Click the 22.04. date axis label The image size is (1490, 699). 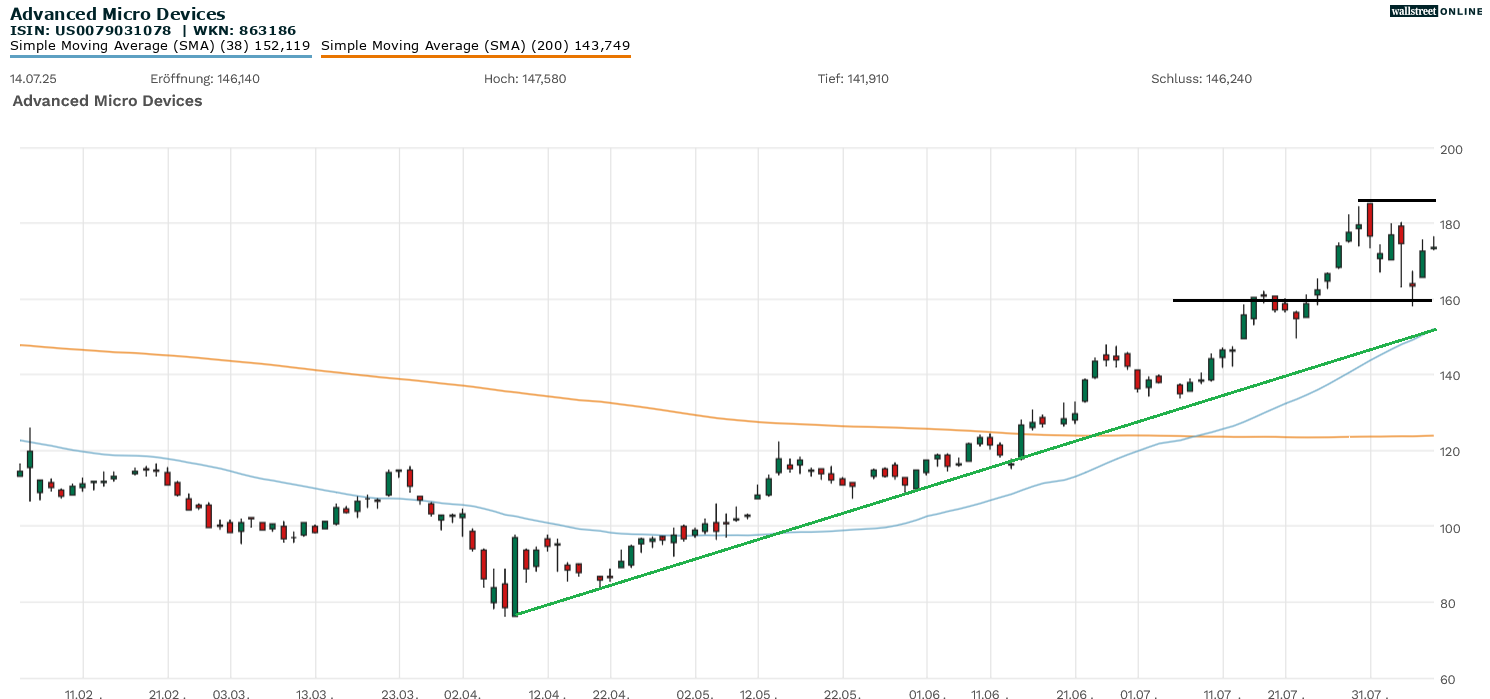(x=610, y=693)
